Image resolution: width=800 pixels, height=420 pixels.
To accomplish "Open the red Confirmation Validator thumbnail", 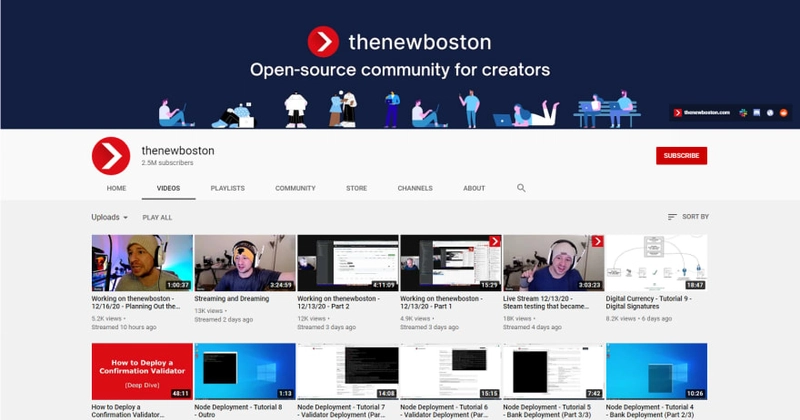I will tap(142, 372).
